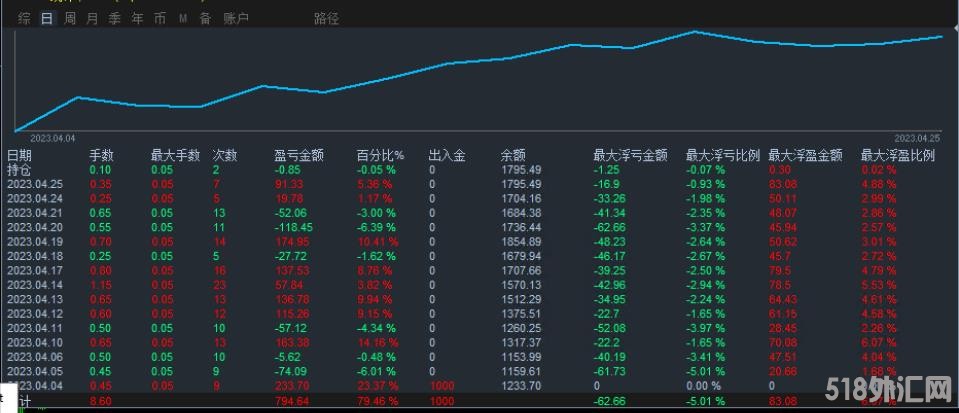The height and width of the screenshot is (413, 959).
Task: Click the -118.45 loss amount
Action: click(x=294, y=227)
